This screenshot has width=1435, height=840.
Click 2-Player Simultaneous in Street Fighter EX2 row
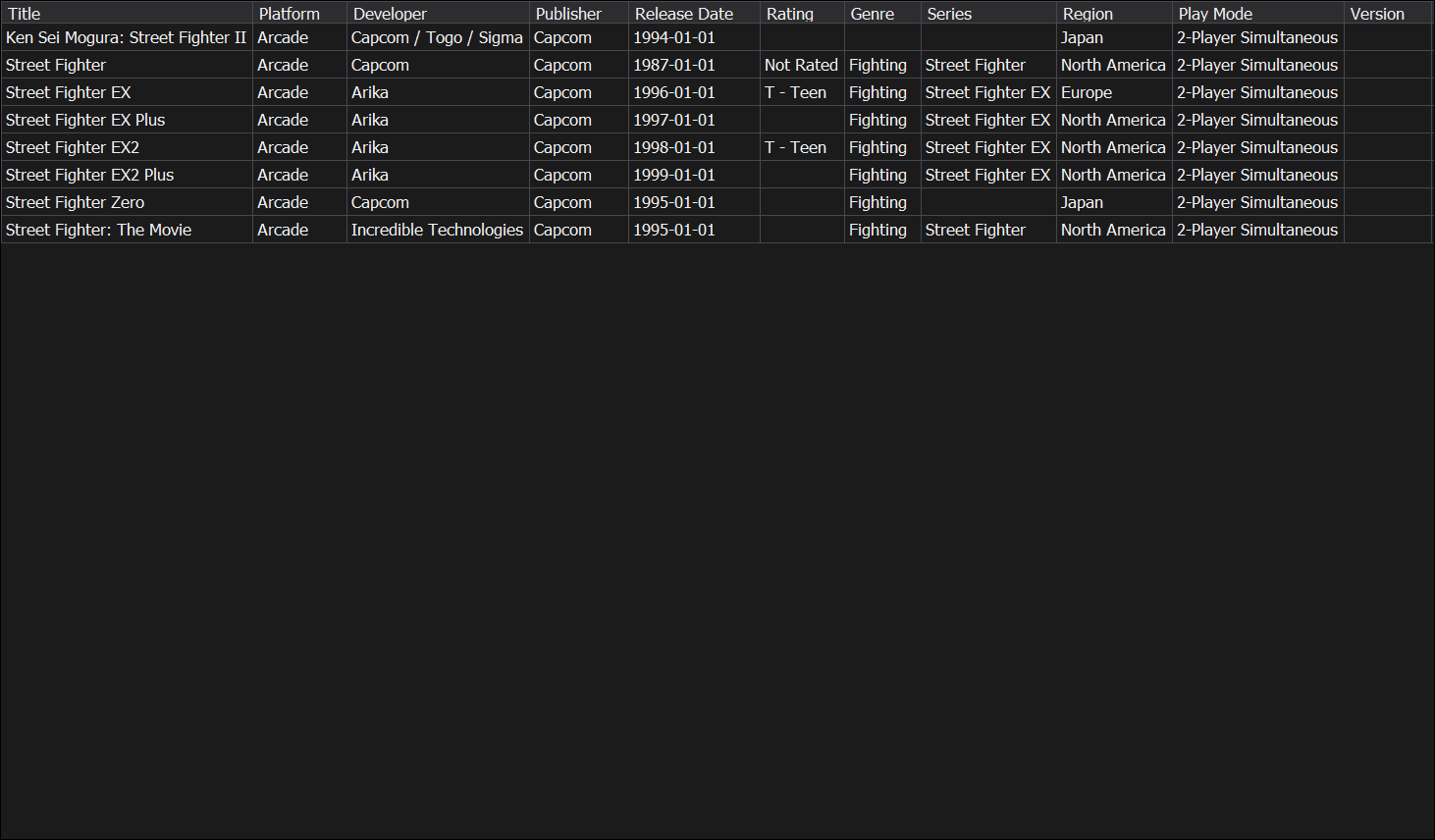point(1257,147)
